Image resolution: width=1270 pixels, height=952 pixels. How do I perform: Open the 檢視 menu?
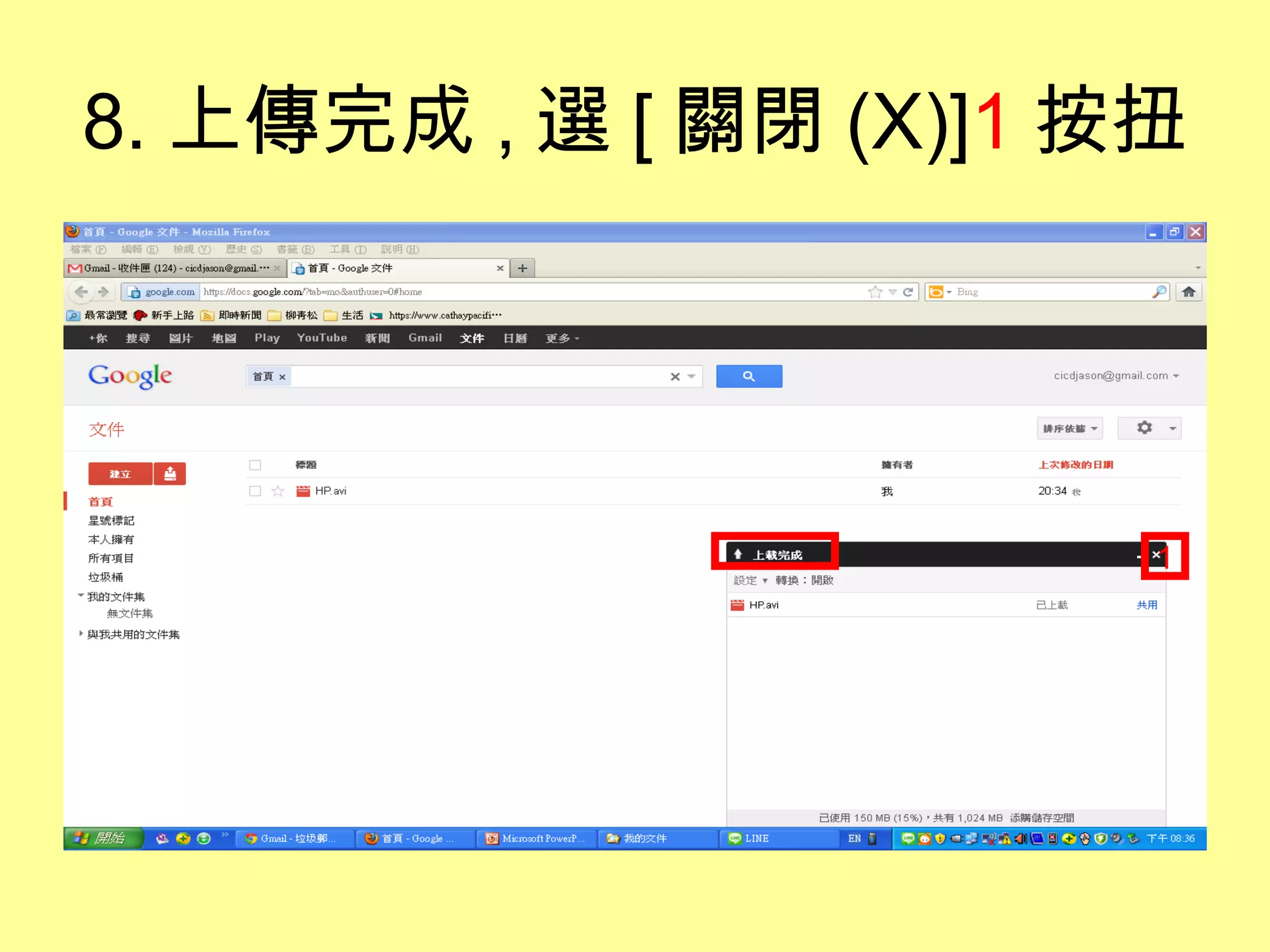[x=192, y=249]
